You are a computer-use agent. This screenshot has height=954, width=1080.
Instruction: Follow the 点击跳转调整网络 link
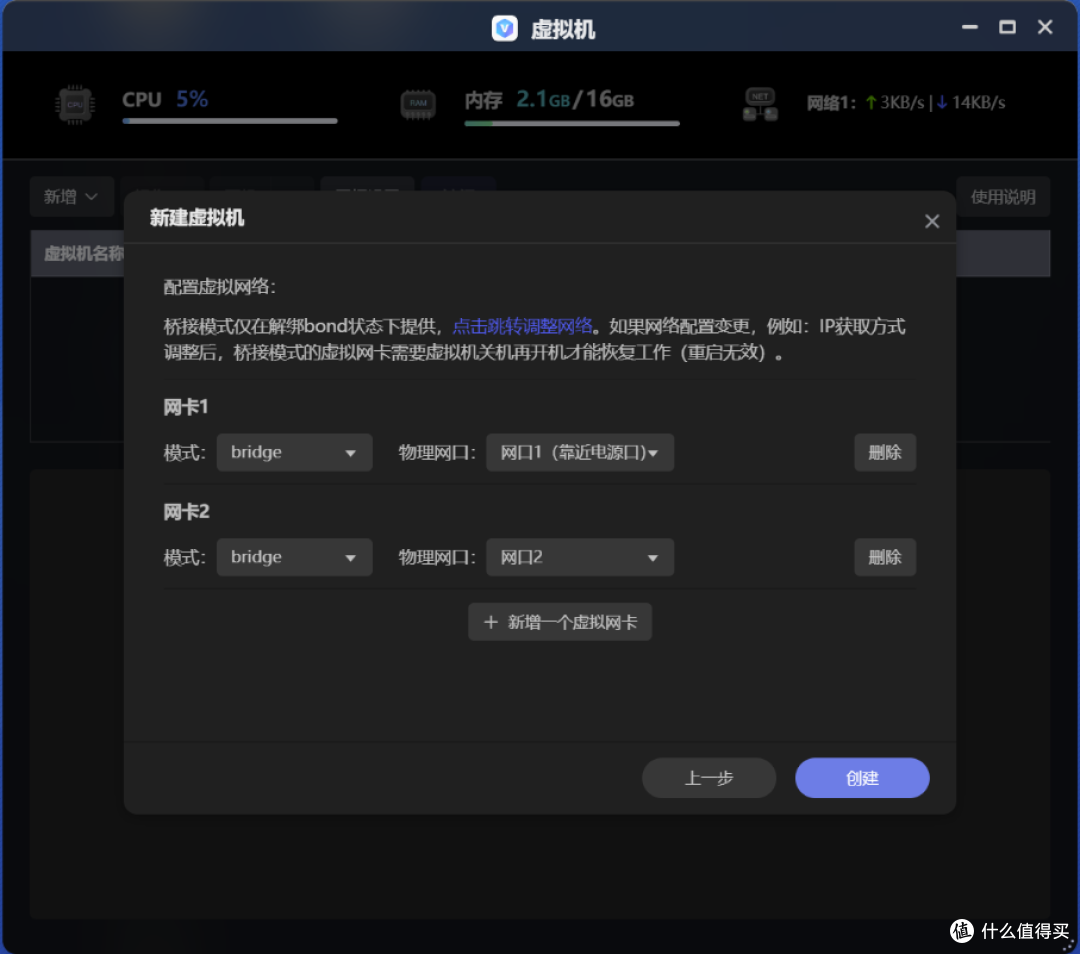[x=522, y=326]
